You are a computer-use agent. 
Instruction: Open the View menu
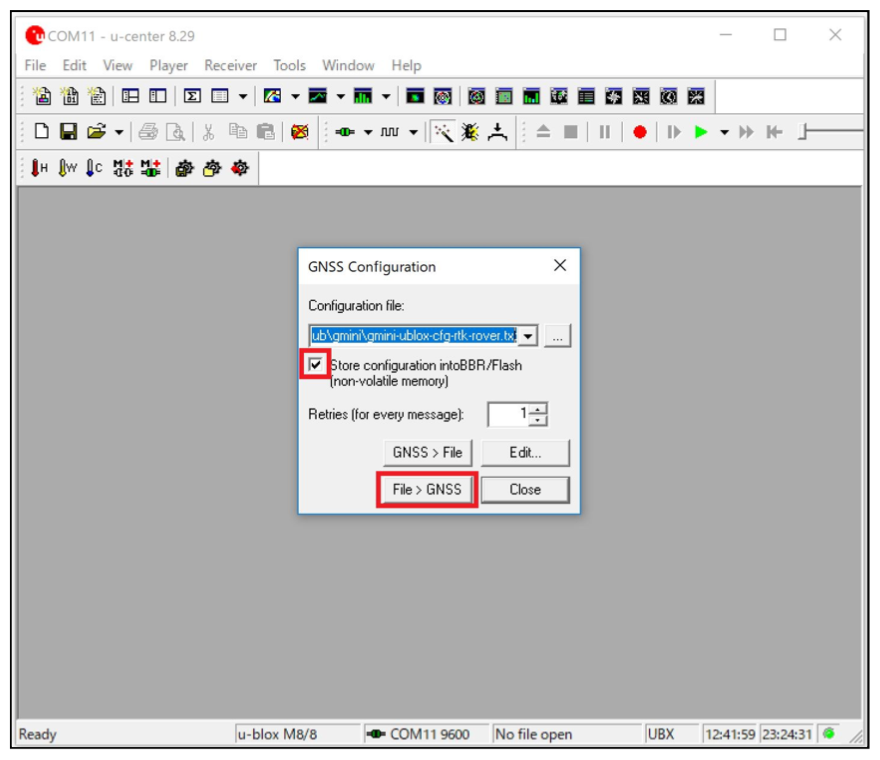point(118,66)
